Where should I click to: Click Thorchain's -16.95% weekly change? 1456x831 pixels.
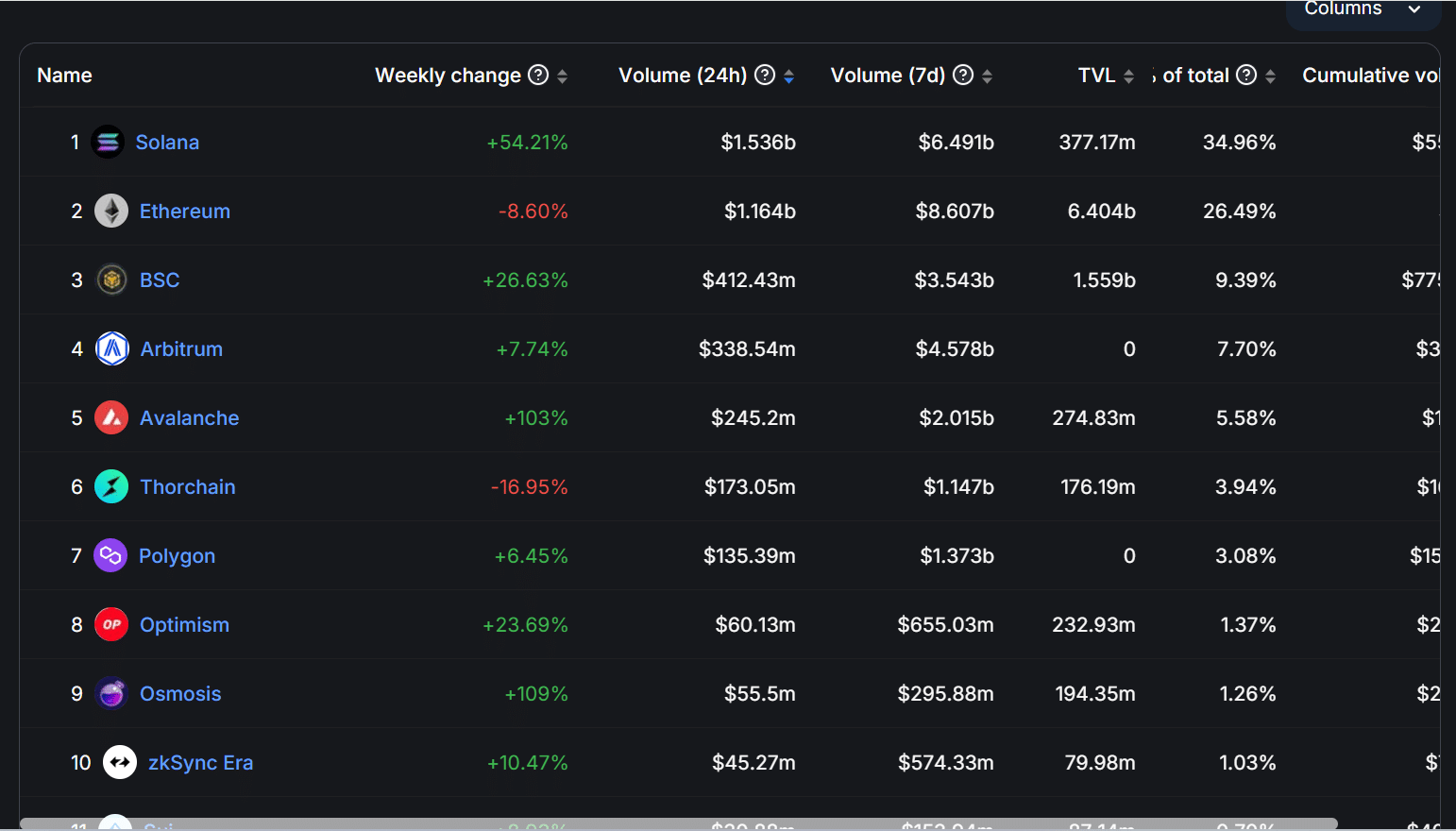530,486
